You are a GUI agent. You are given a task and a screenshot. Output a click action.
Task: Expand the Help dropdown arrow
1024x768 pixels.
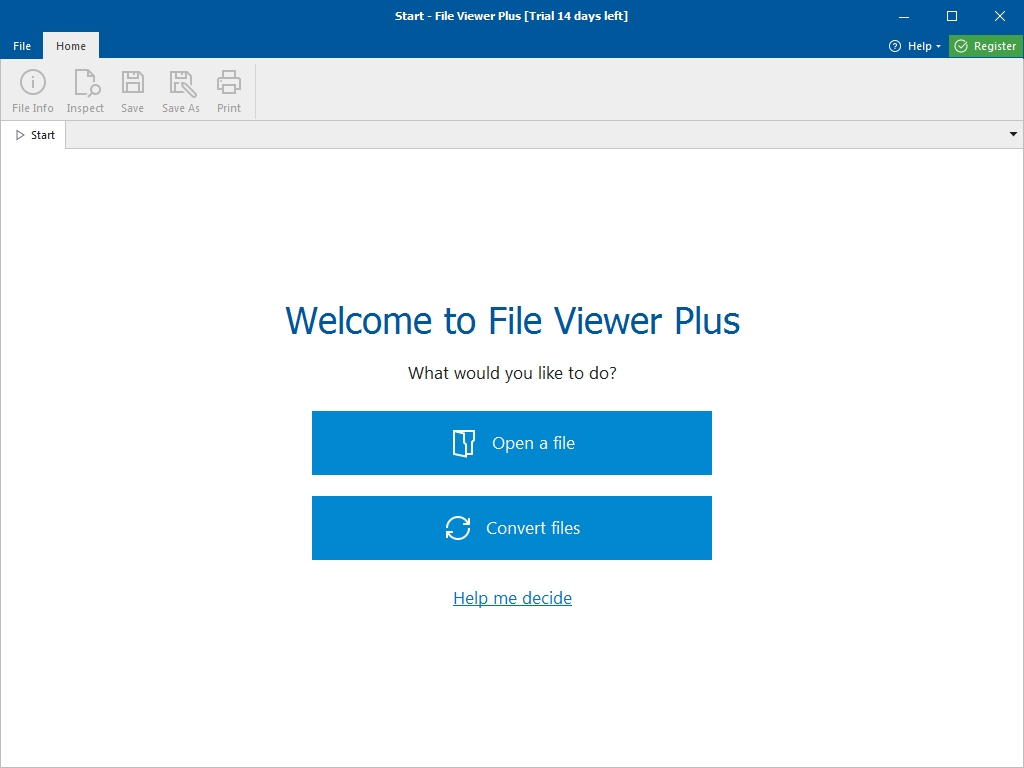(939, 47)
